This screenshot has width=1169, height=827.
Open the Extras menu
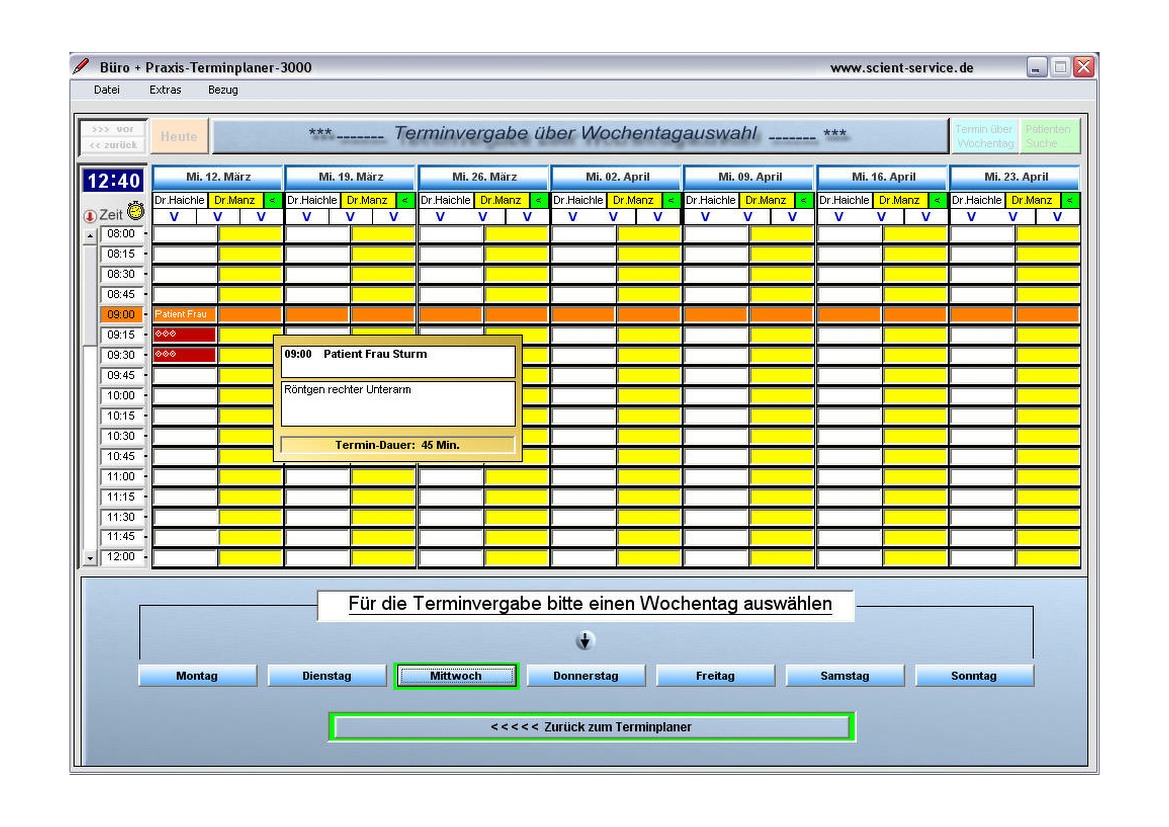(x=165, y=90)
